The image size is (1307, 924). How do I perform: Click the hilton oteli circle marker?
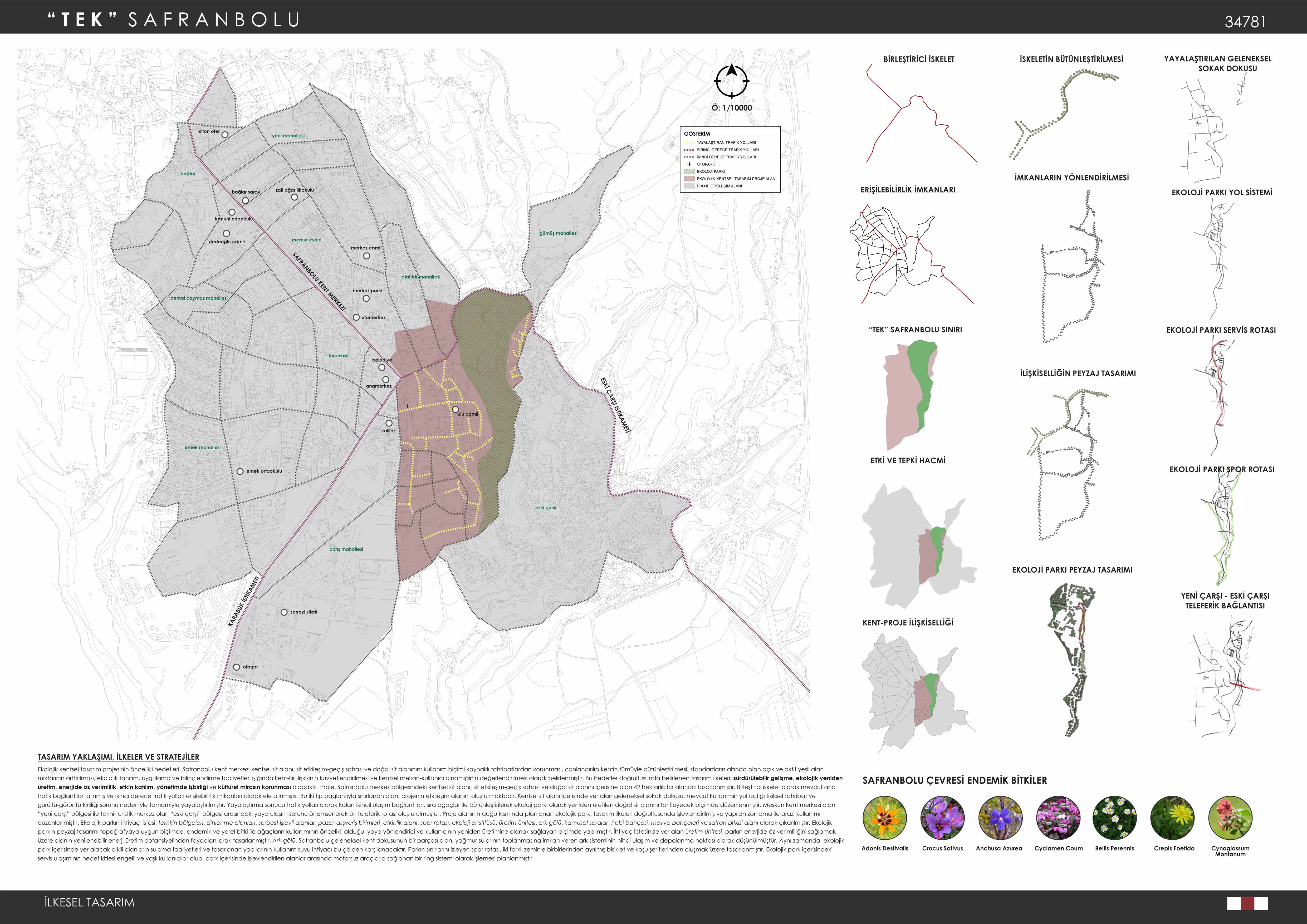(x=225, y=135)
